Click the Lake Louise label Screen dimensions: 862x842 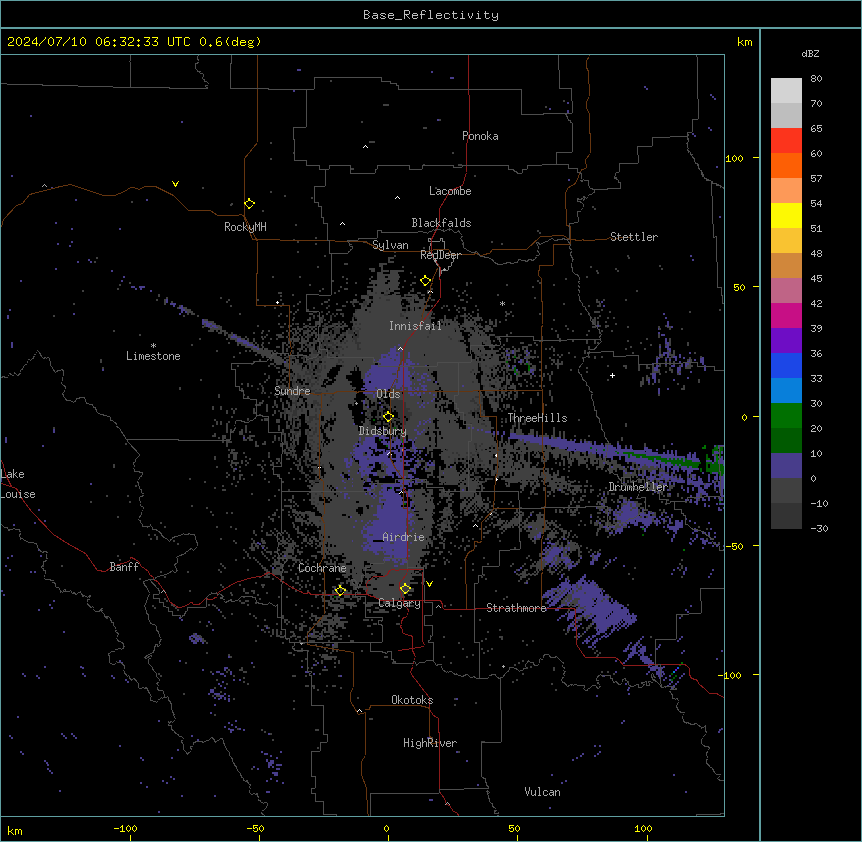pyautogui.click(x=18, y=484)
